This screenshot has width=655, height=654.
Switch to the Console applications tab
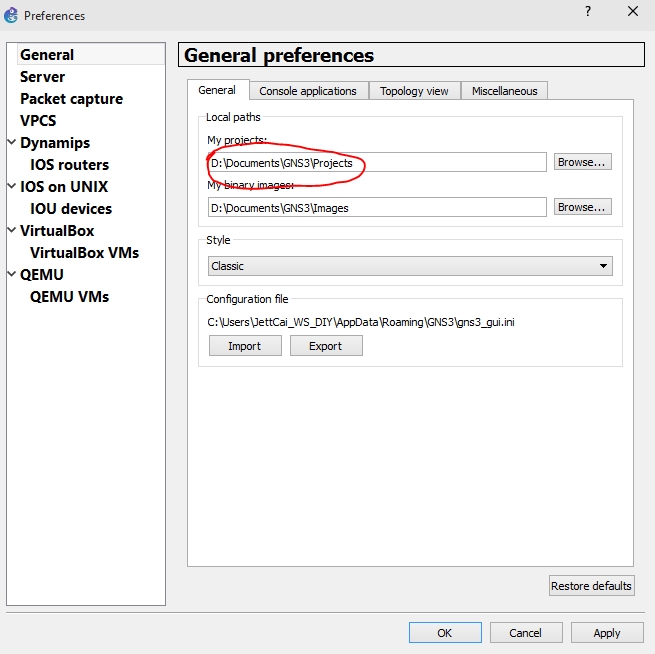tap(308, 91)
